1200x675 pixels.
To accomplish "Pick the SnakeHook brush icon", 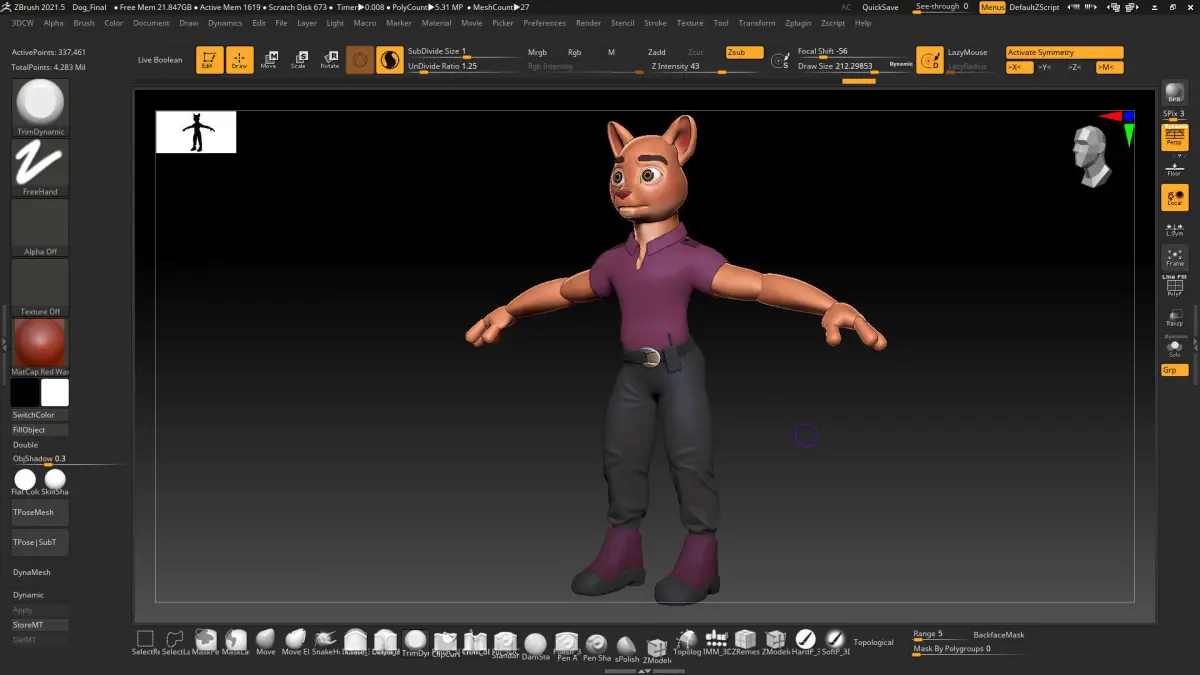I will click(325, 642).
